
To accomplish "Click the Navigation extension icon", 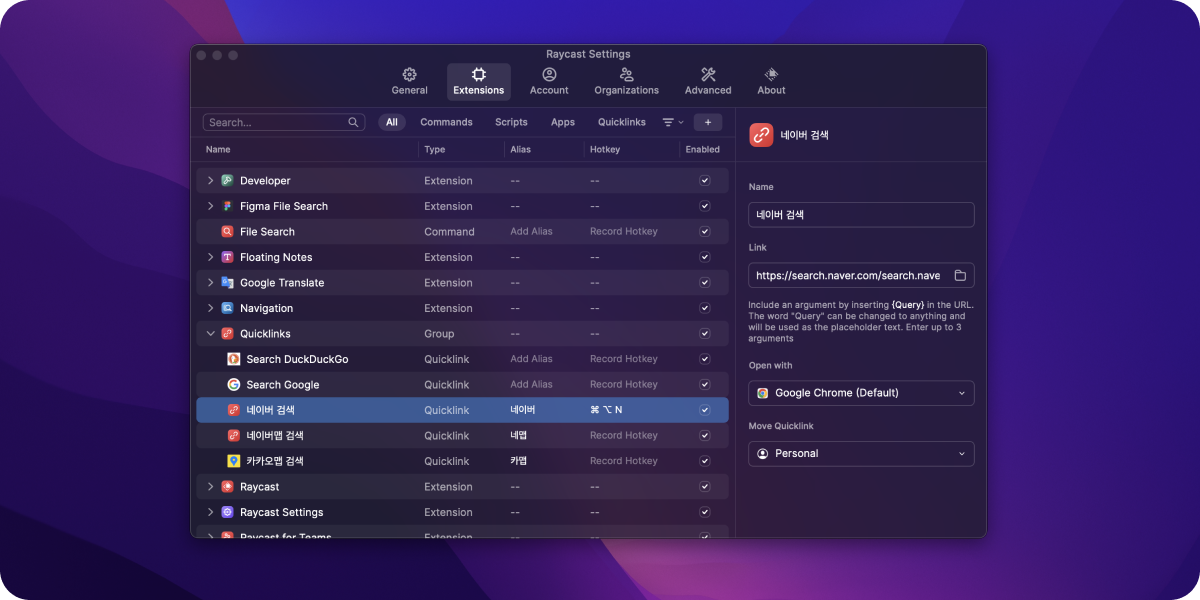I will point(227,308).
